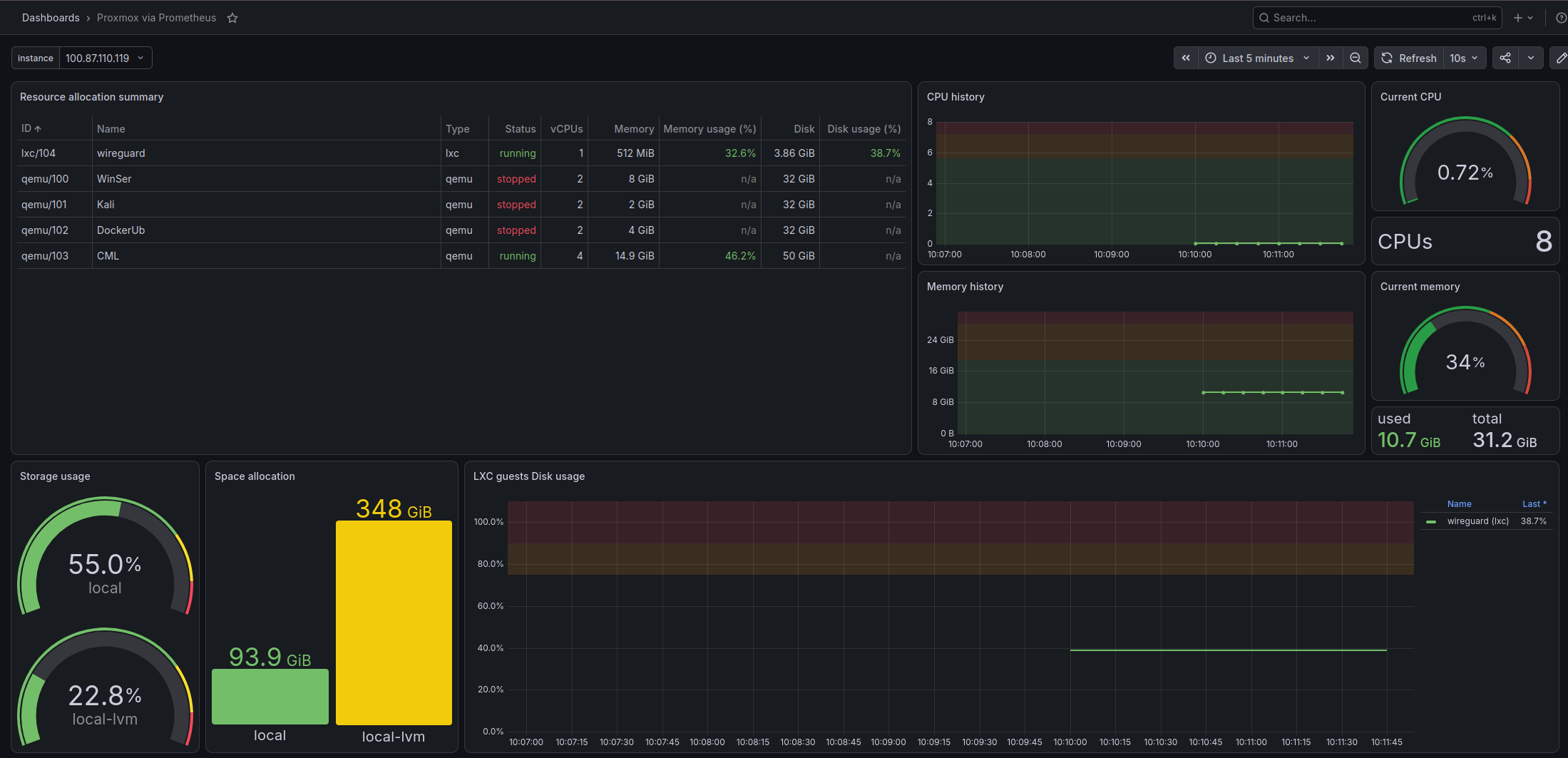Shift time range forward with double-right arrows
Screen dimensions: 1568x758
tap(1331, 58)
